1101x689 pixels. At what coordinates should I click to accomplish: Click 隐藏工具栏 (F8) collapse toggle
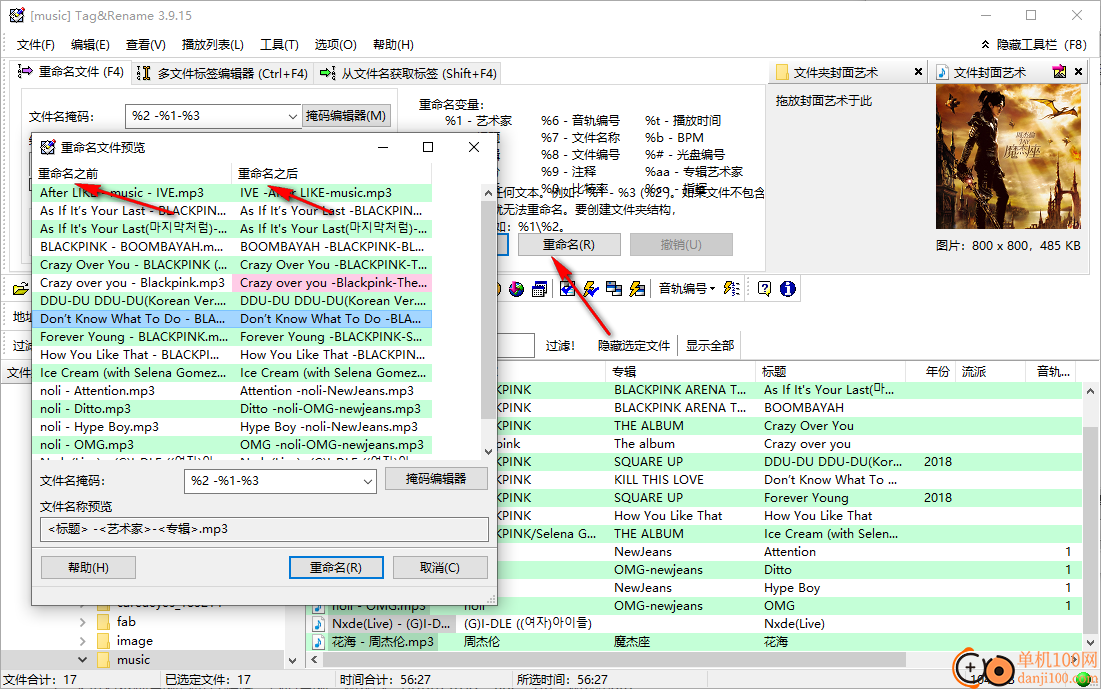pyautogui.click(x=1034, y=45)
